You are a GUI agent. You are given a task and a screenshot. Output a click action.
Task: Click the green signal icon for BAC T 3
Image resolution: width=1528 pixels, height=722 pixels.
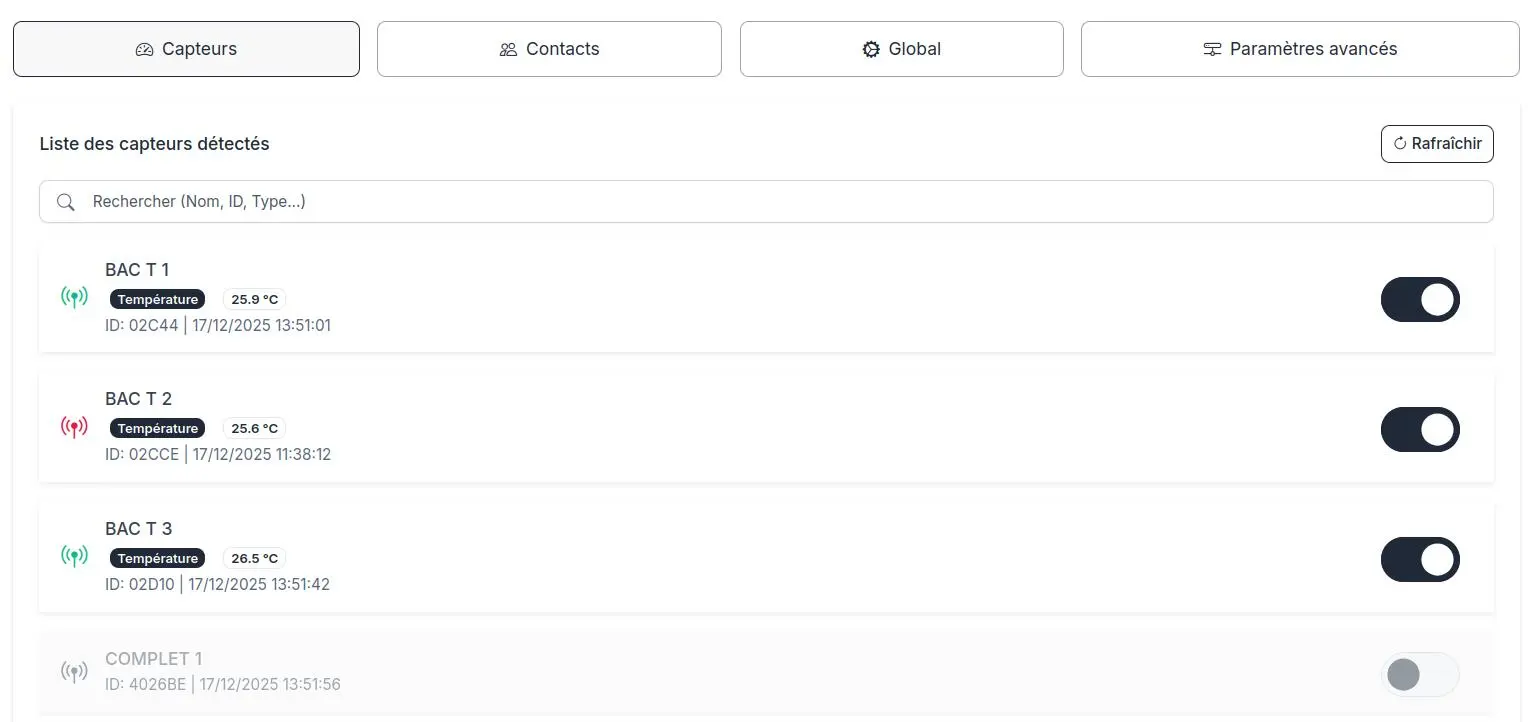point(74,557)
